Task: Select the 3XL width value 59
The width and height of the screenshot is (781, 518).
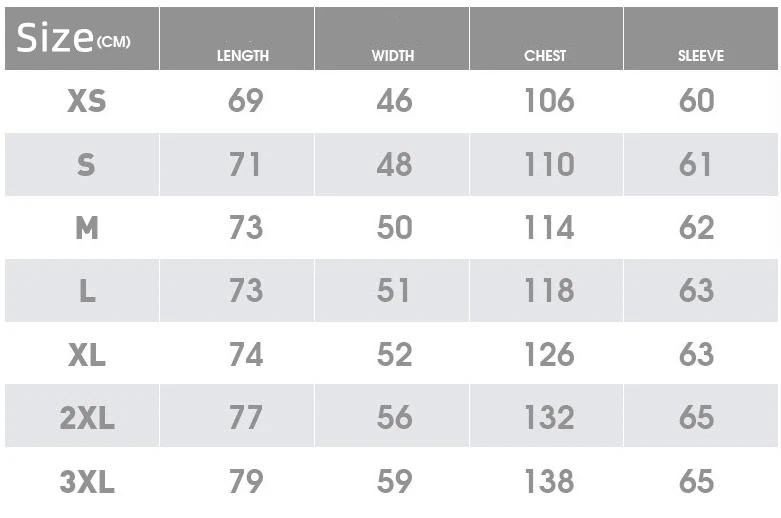Action: coord(394,482)
